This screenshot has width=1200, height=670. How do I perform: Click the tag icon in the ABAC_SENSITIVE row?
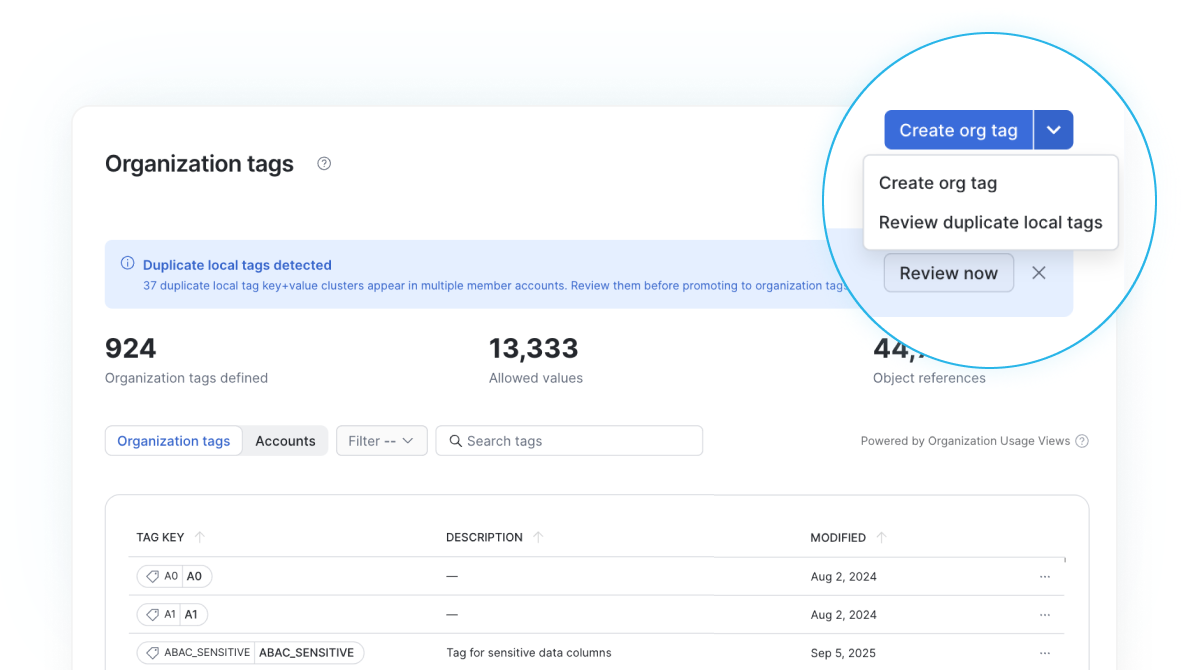tap(152, 653)
